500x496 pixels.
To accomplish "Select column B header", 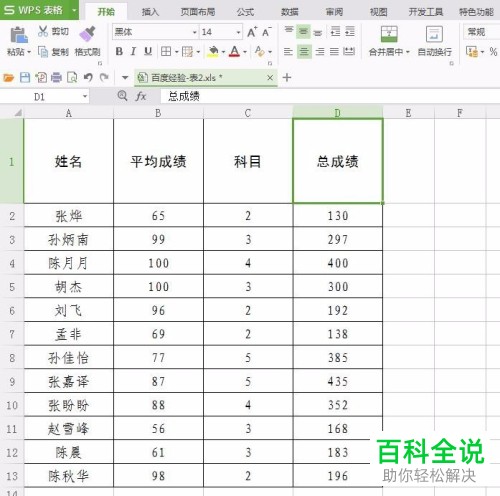I will click(x=158, y=113).
